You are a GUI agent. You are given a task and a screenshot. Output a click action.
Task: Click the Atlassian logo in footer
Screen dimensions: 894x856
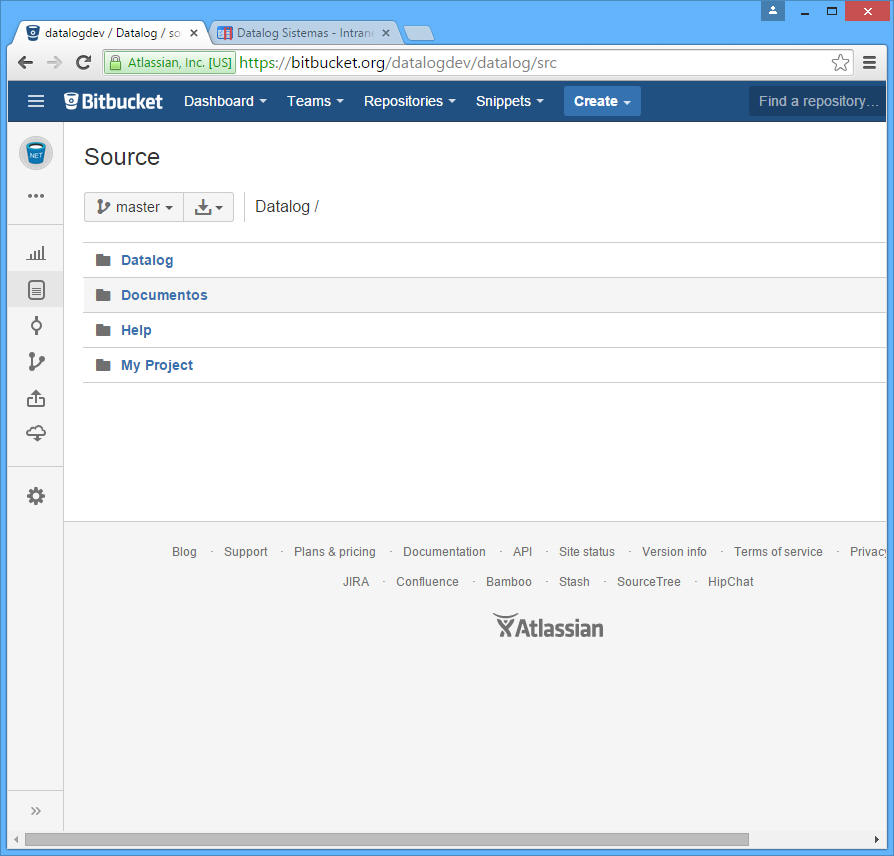coord(548,626)
